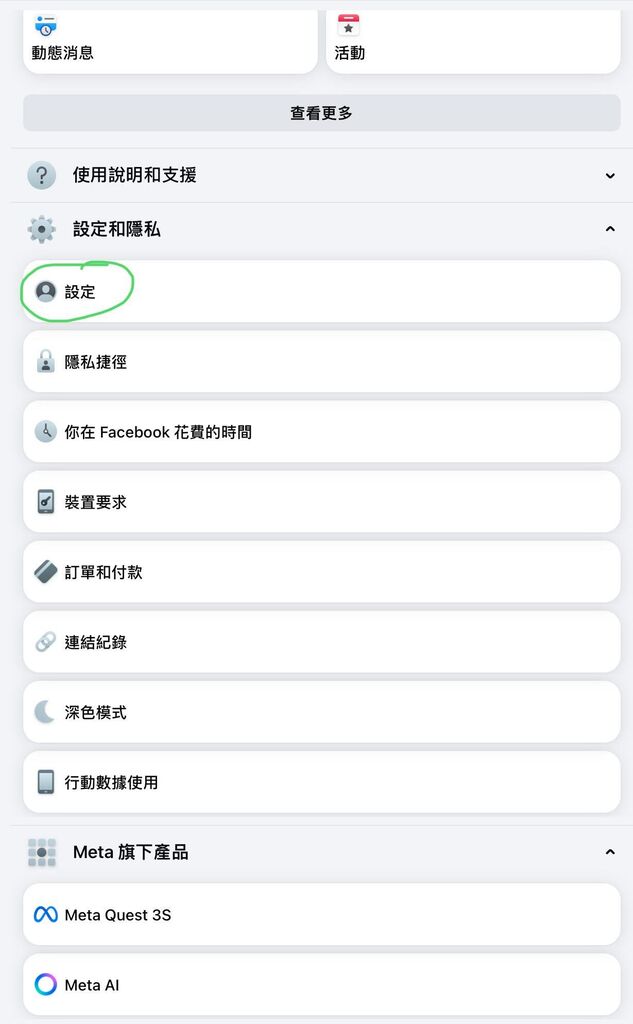This screenshot has height=1024, width=633.
Task: Open the 動態消息 shortcut card
Action: tap(170, 40)
